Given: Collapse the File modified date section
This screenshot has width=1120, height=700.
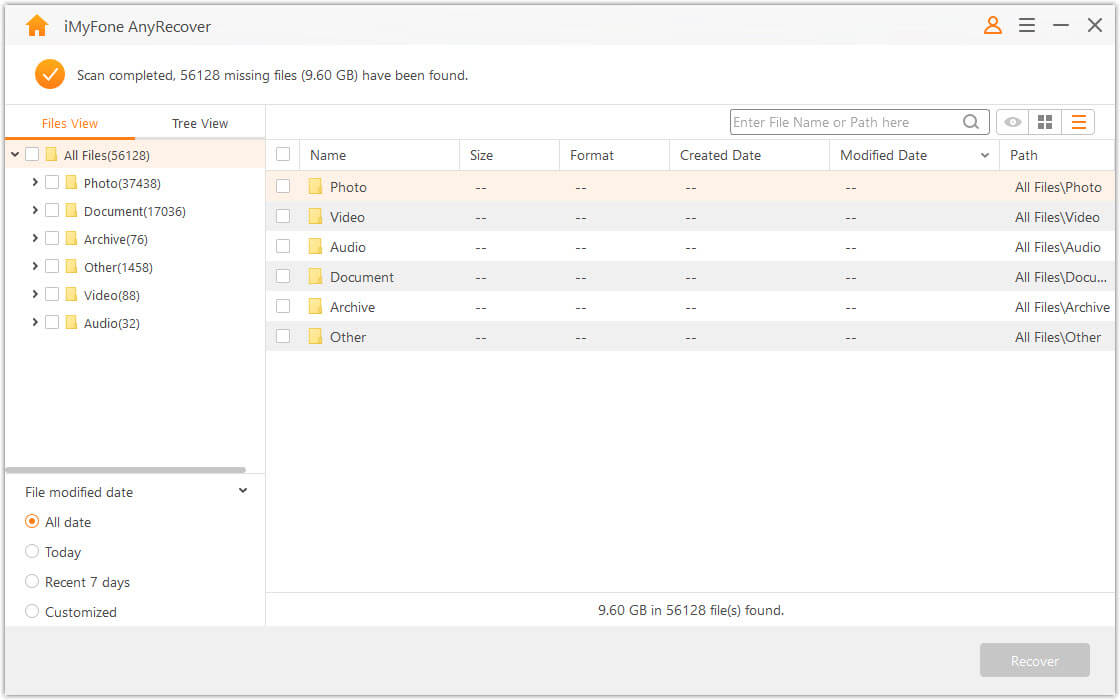Looking at the screenshot, I should (243, 491).
